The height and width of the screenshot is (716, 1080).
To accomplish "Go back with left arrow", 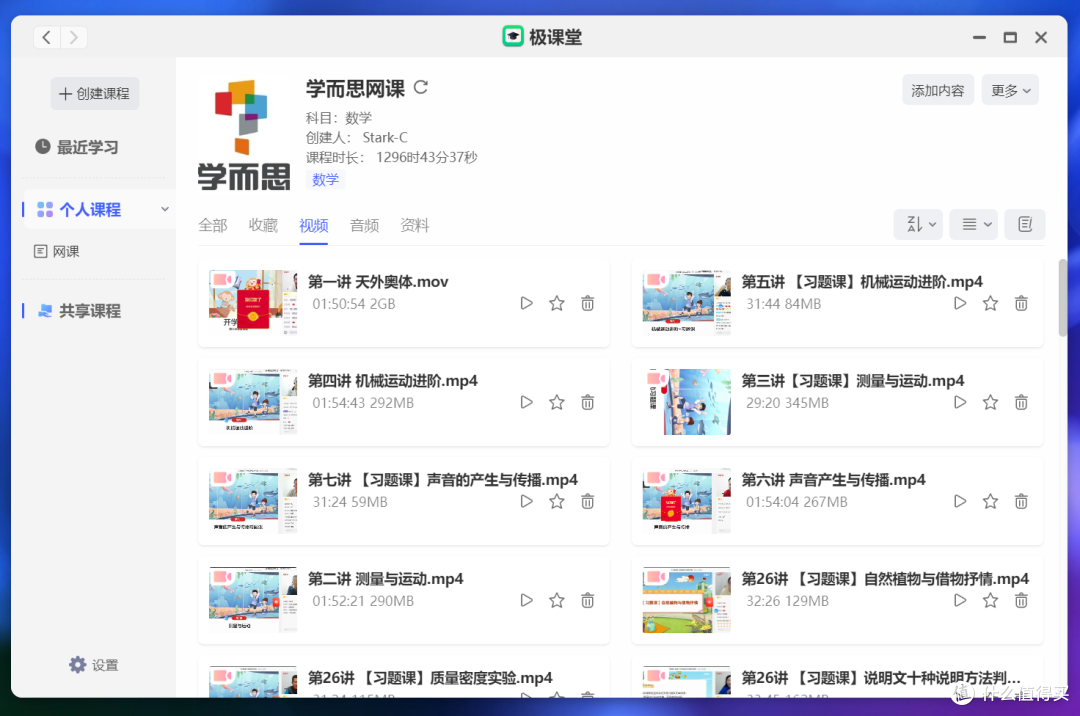I will tap(46, 37).
